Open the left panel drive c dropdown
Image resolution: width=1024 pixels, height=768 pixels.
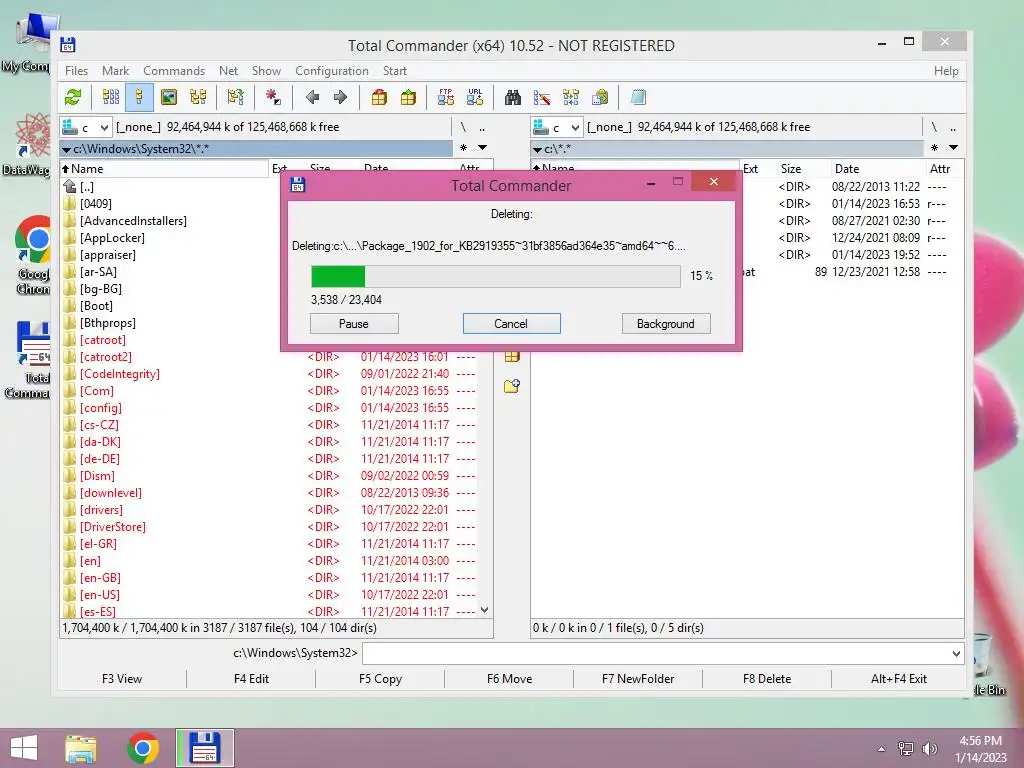(86, 127)
